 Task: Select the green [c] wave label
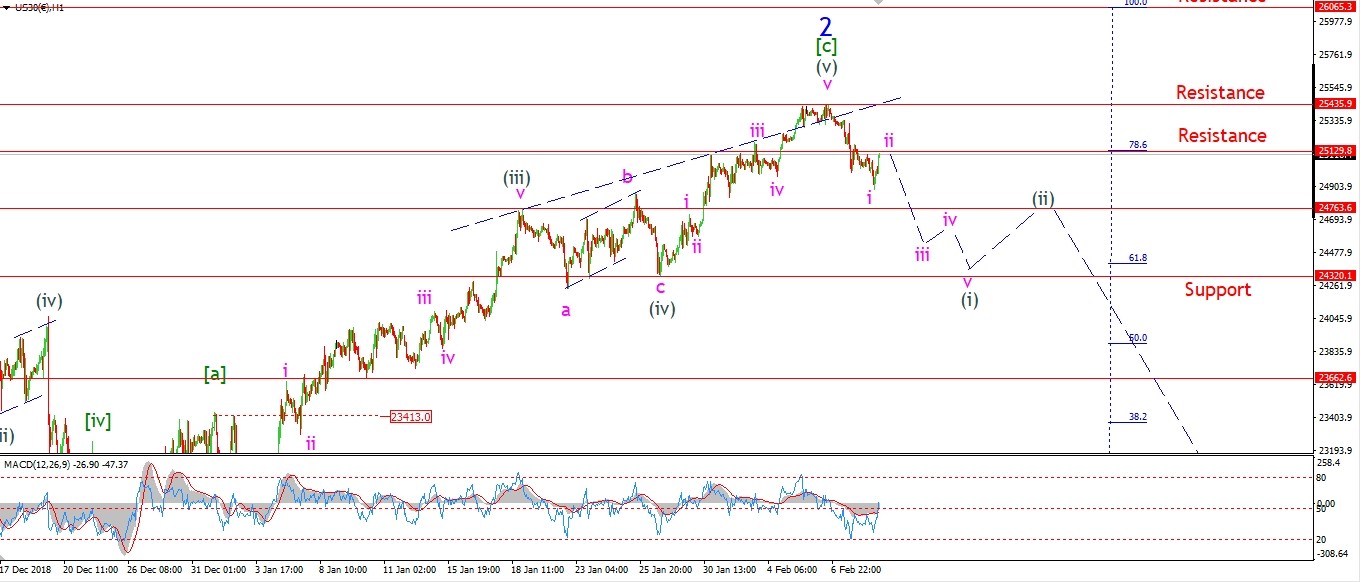pos(826,47)
